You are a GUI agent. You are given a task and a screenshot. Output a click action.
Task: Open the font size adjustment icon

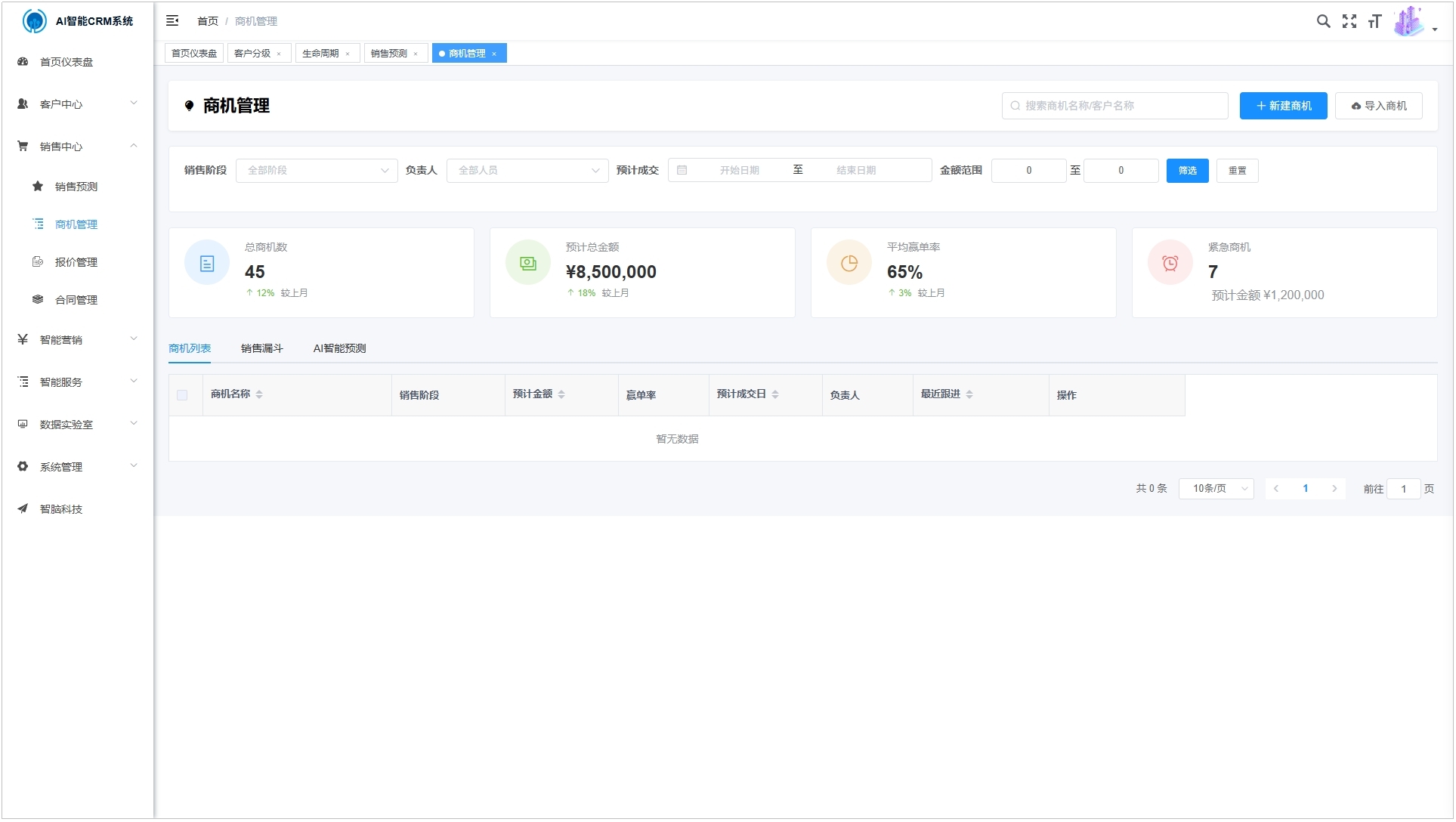[1375, 21]
